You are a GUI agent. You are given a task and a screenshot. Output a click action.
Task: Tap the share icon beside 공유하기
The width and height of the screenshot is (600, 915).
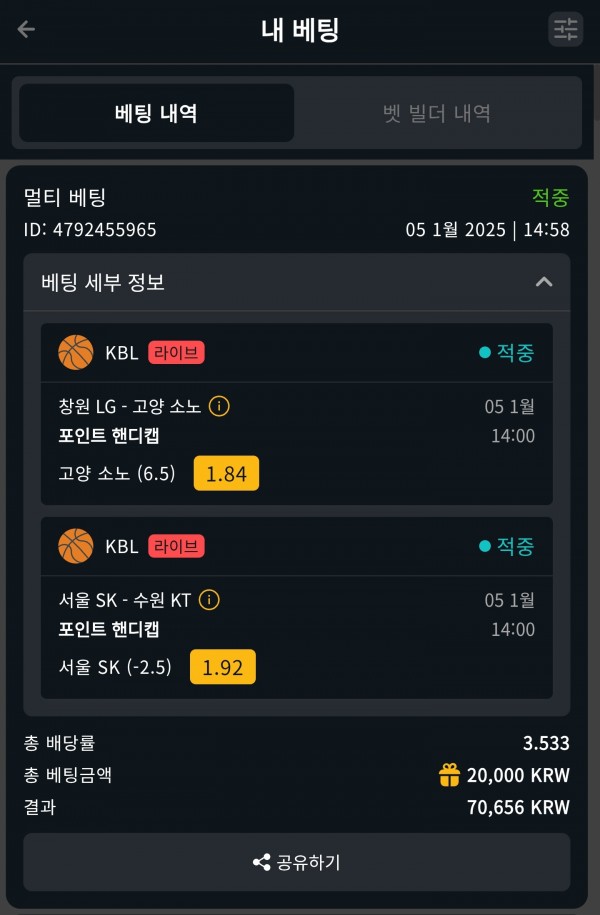coord(261,862)
